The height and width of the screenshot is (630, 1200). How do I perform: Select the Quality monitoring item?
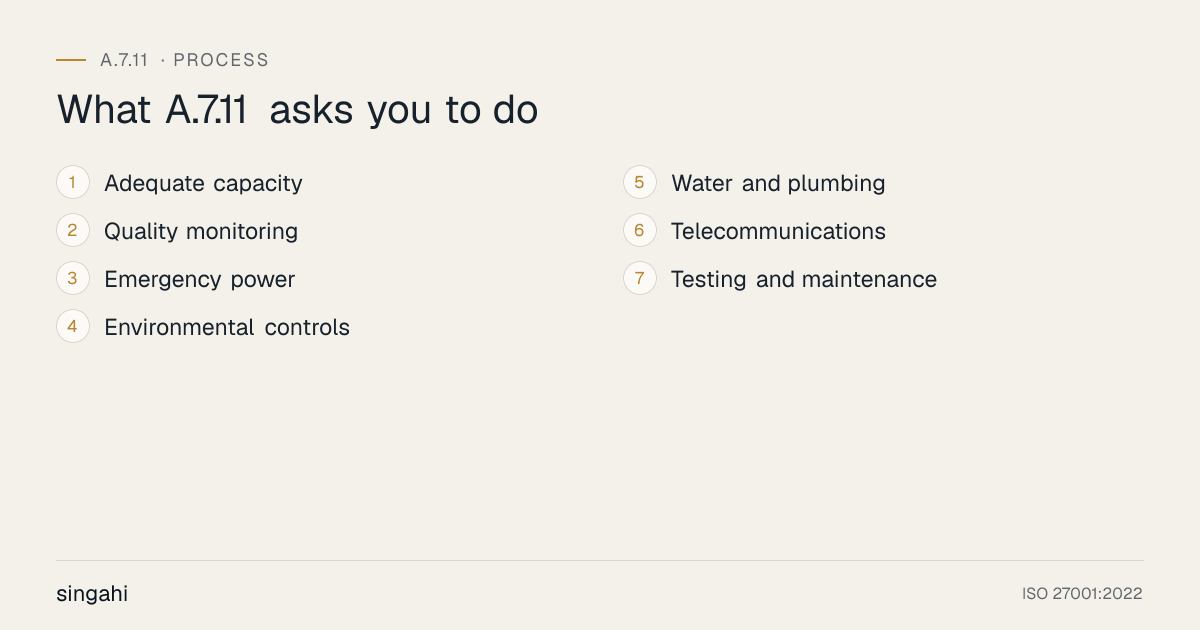point(201,232)
